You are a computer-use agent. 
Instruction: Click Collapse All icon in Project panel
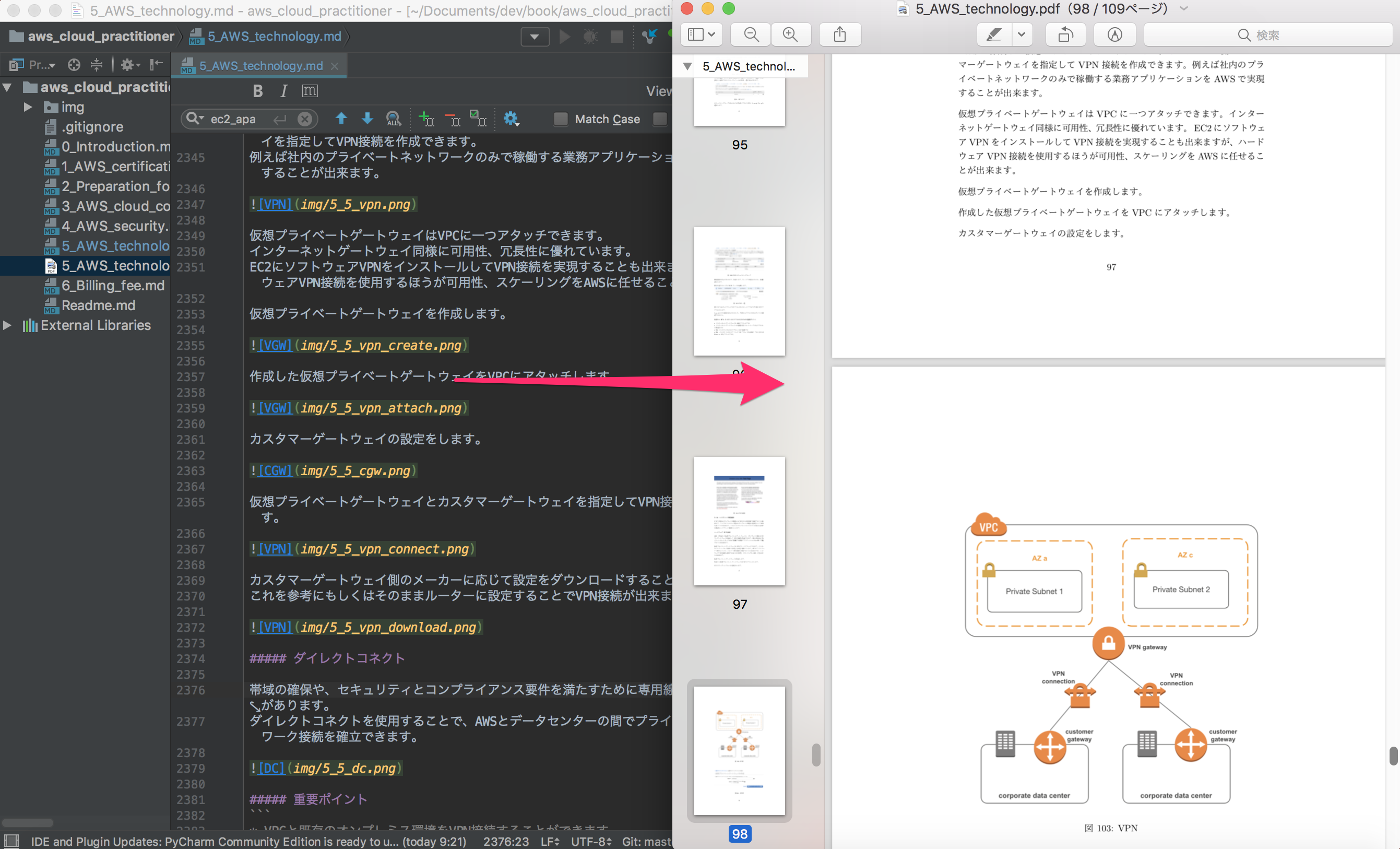pos(97,65)
